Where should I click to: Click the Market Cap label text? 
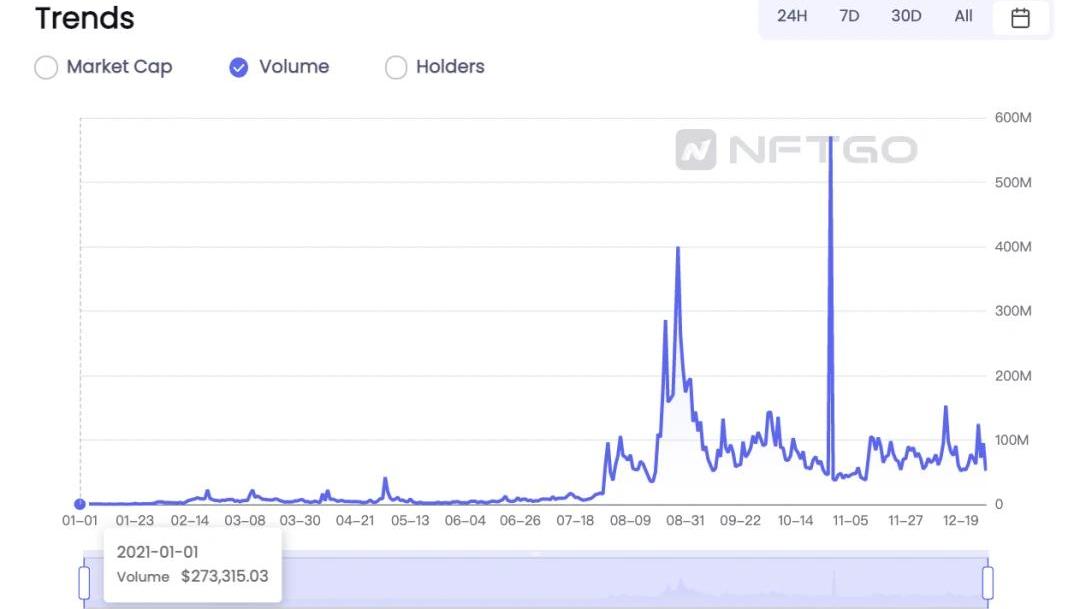point(119,67)
